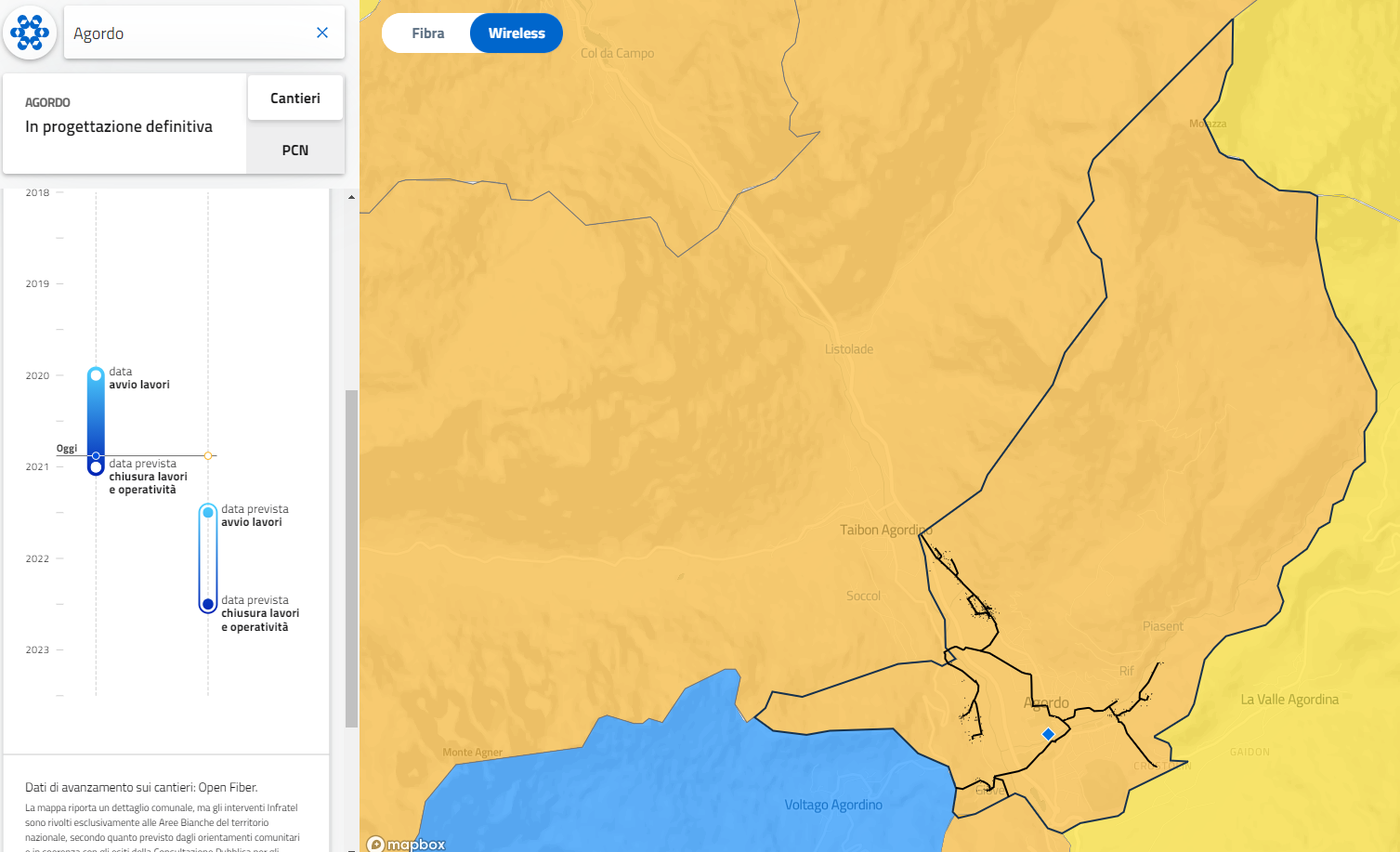Viewport: 1400px width, 852px height.
Task: Click the 'data prevista avvio lavori' light-blue marker
Action: pyautogui.click(x=208, y=512)
